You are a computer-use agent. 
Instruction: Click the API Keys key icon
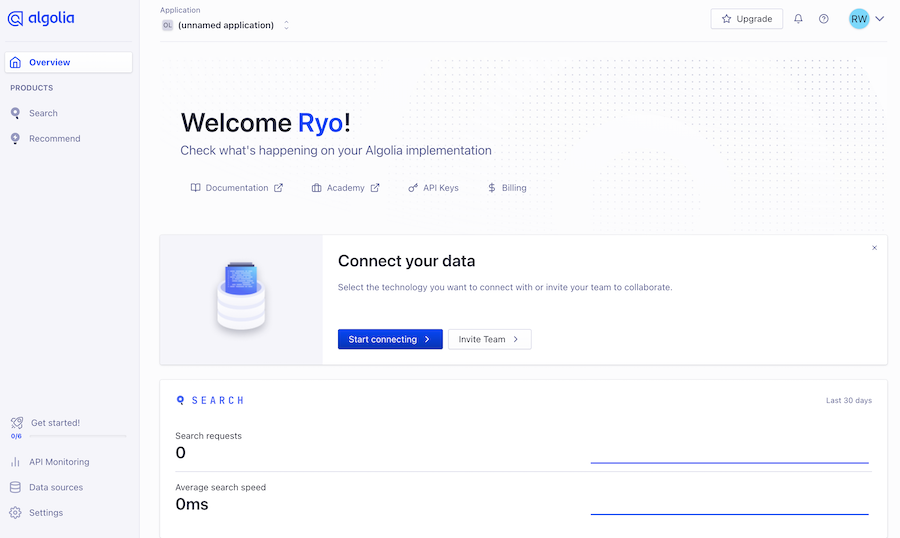[x=413, y=188]
